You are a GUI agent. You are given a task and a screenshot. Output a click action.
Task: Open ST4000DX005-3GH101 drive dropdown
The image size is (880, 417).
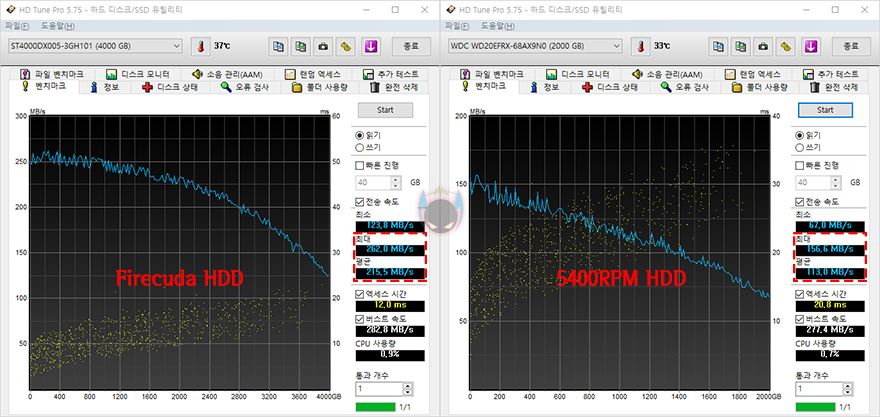(x=95, y=46)
